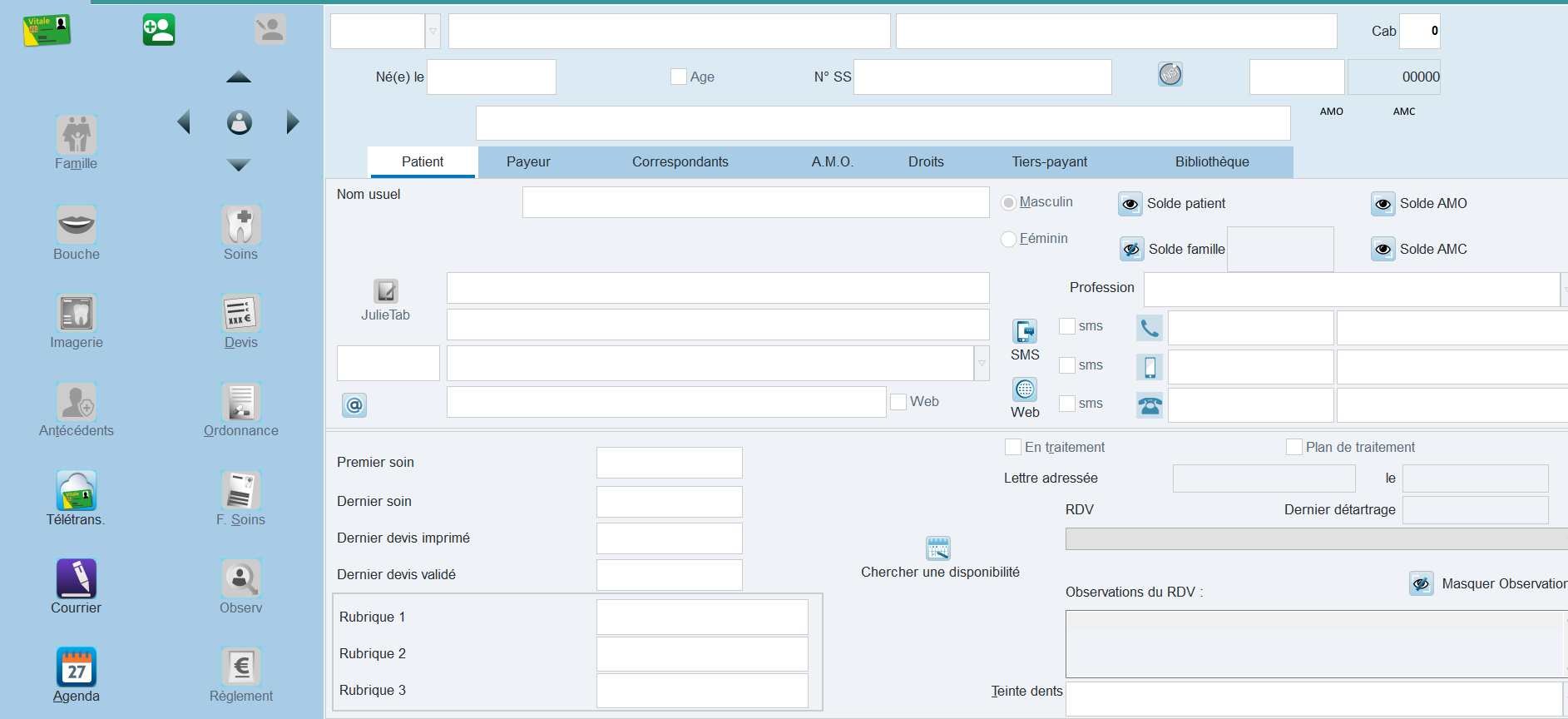1568x719 pixels.
Task: Check the En traitement box
Action: pyautogui.click(x=1013, y=447)
